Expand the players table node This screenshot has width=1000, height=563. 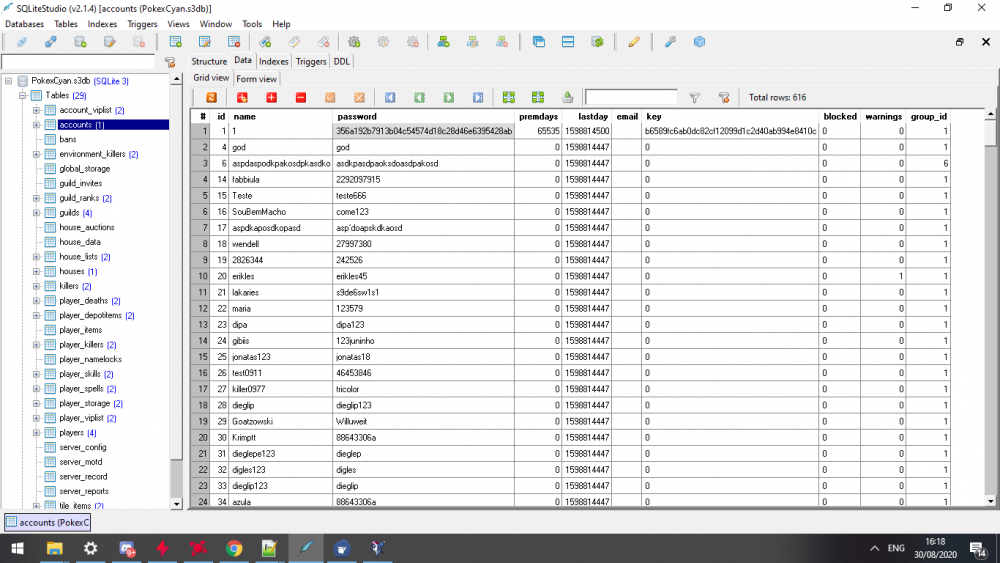tap(36, 433)
